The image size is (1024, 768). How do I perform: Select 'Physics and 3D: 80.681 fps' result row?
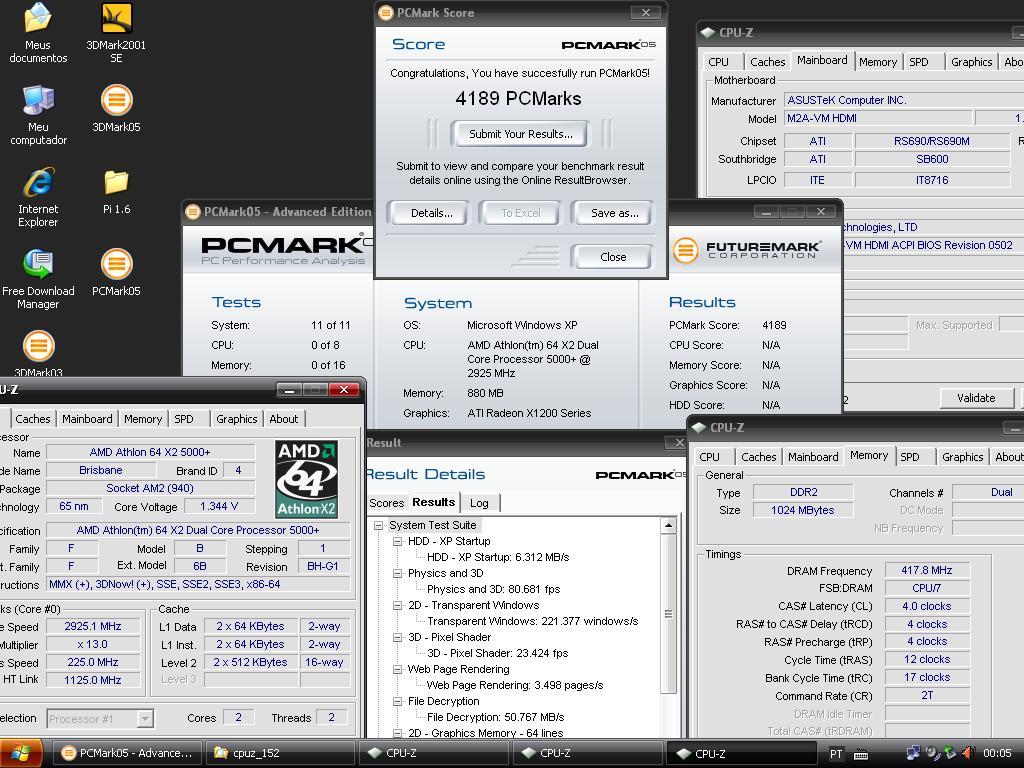point(493,589)
